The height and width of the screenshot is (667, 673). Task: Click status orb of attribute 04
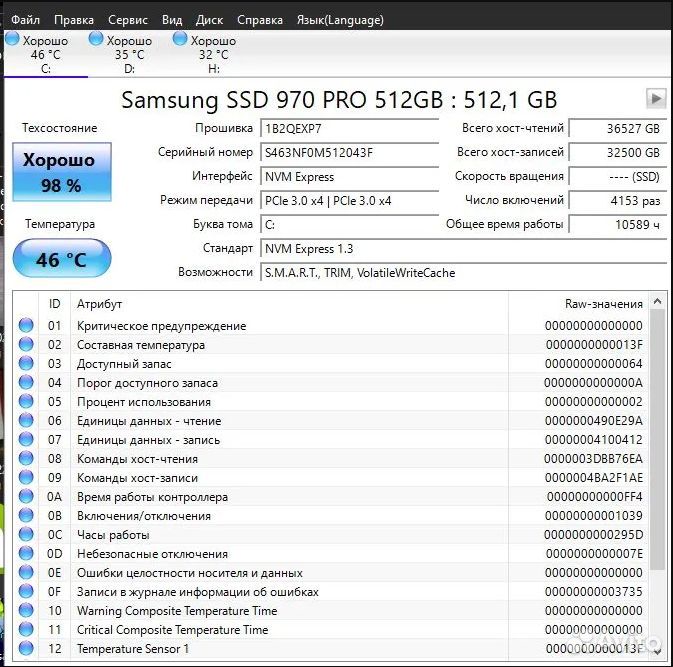pos(26,382)
